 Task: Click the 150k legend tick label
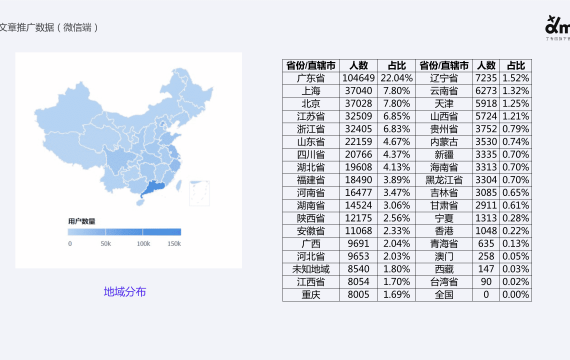point(174,244)
